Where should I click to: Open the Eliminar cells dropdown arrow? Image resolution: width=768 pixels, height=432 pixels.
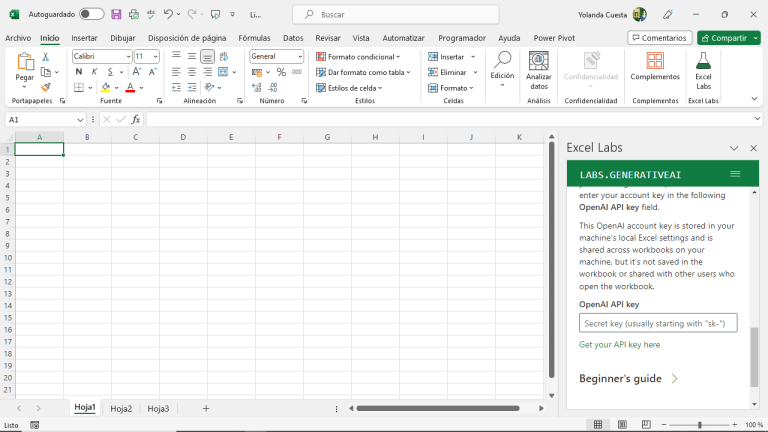click(475, 72)
